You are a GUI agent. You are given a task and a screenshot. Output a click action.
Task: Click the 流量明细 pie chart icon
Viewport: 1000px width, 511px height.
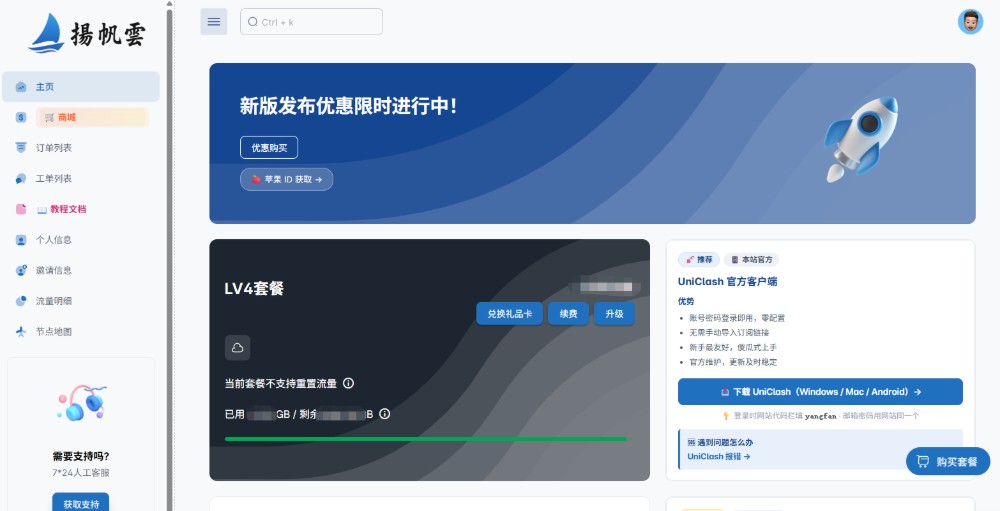pos(21,301)
